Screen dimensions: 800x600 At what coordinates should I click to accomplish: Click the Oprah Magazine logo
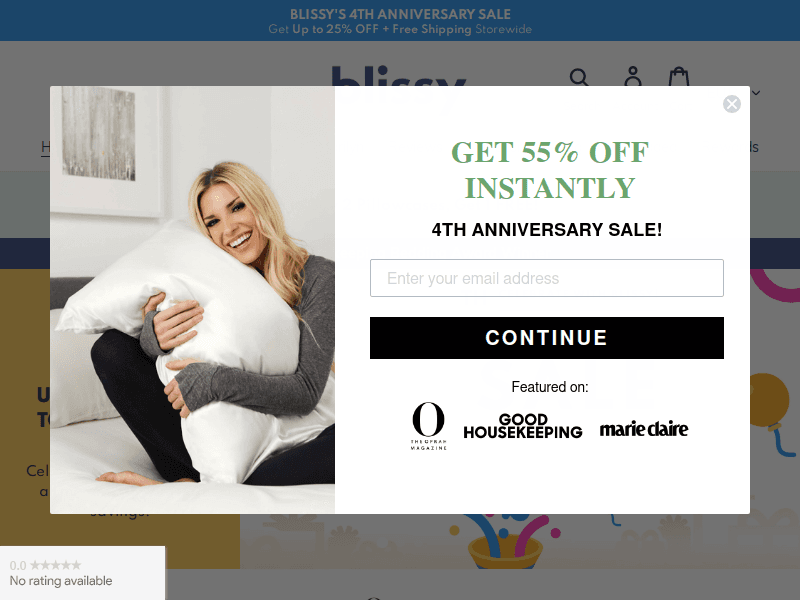coord(429,426)
